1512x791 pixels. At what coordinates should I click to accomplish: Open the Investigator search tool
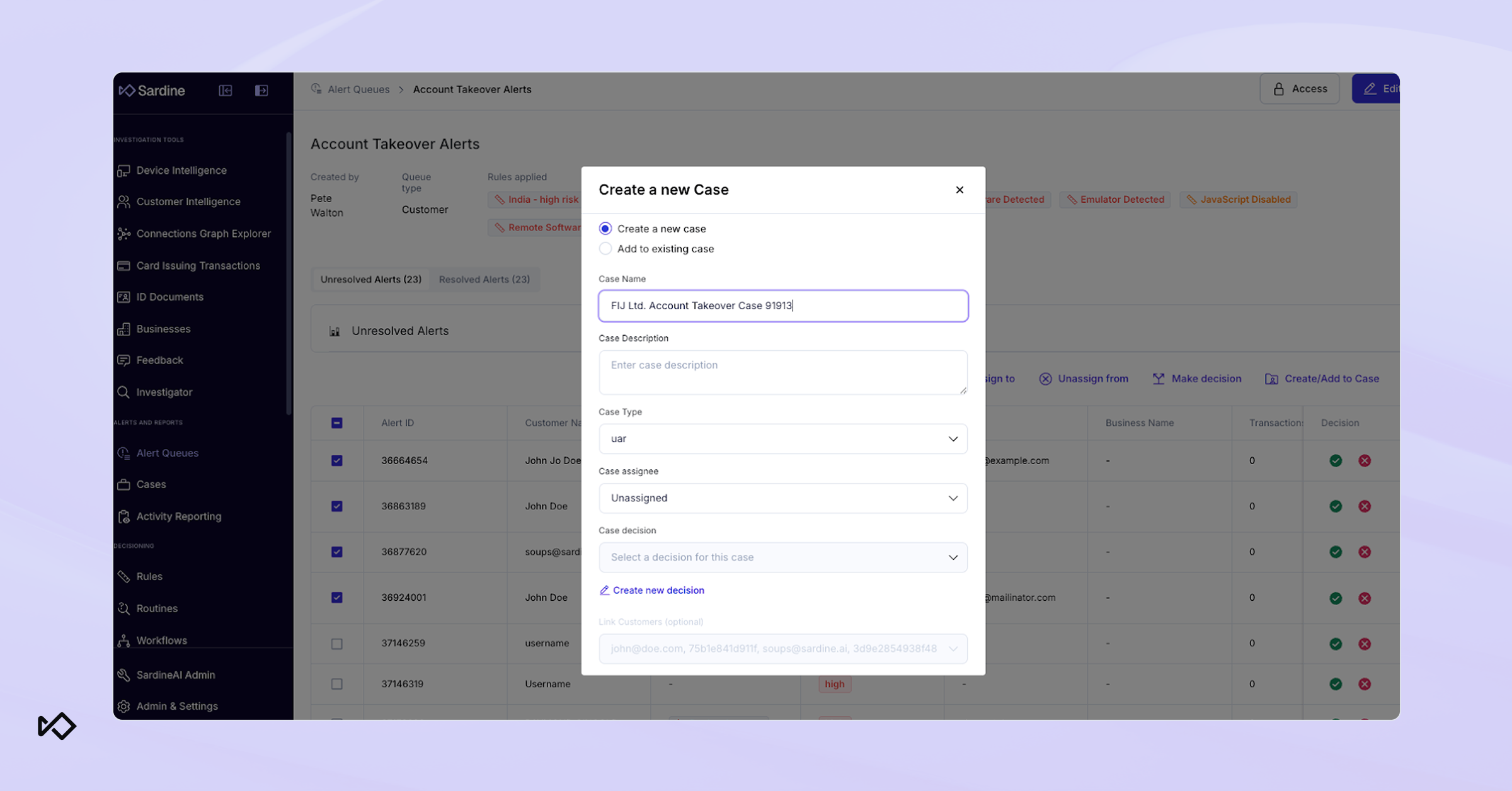tap(164, 392)
